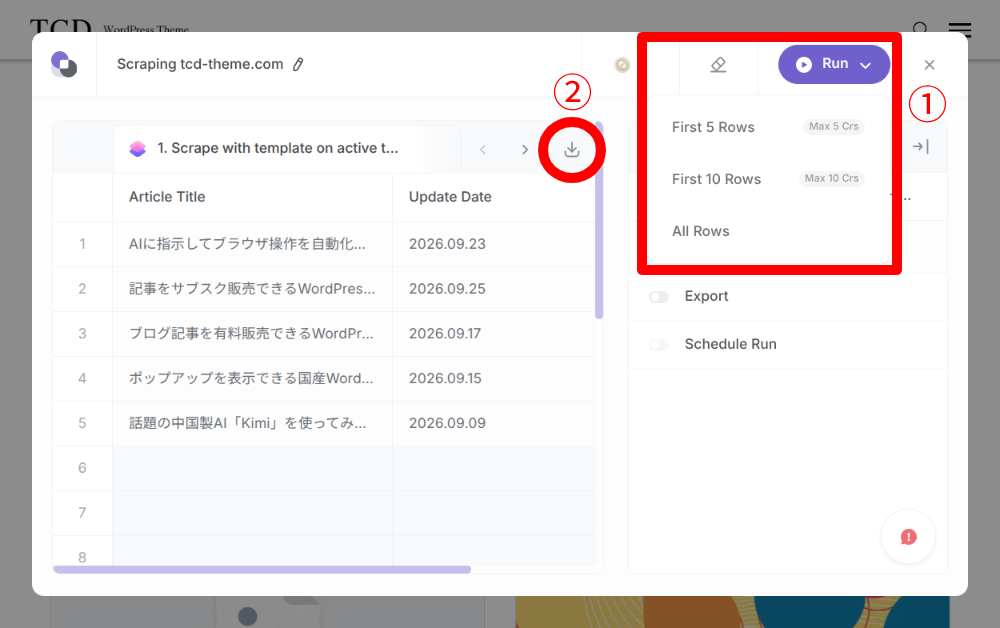Select the cell with date 2026.09.25
1000x628 pixels.
click(x=494, y=289)
